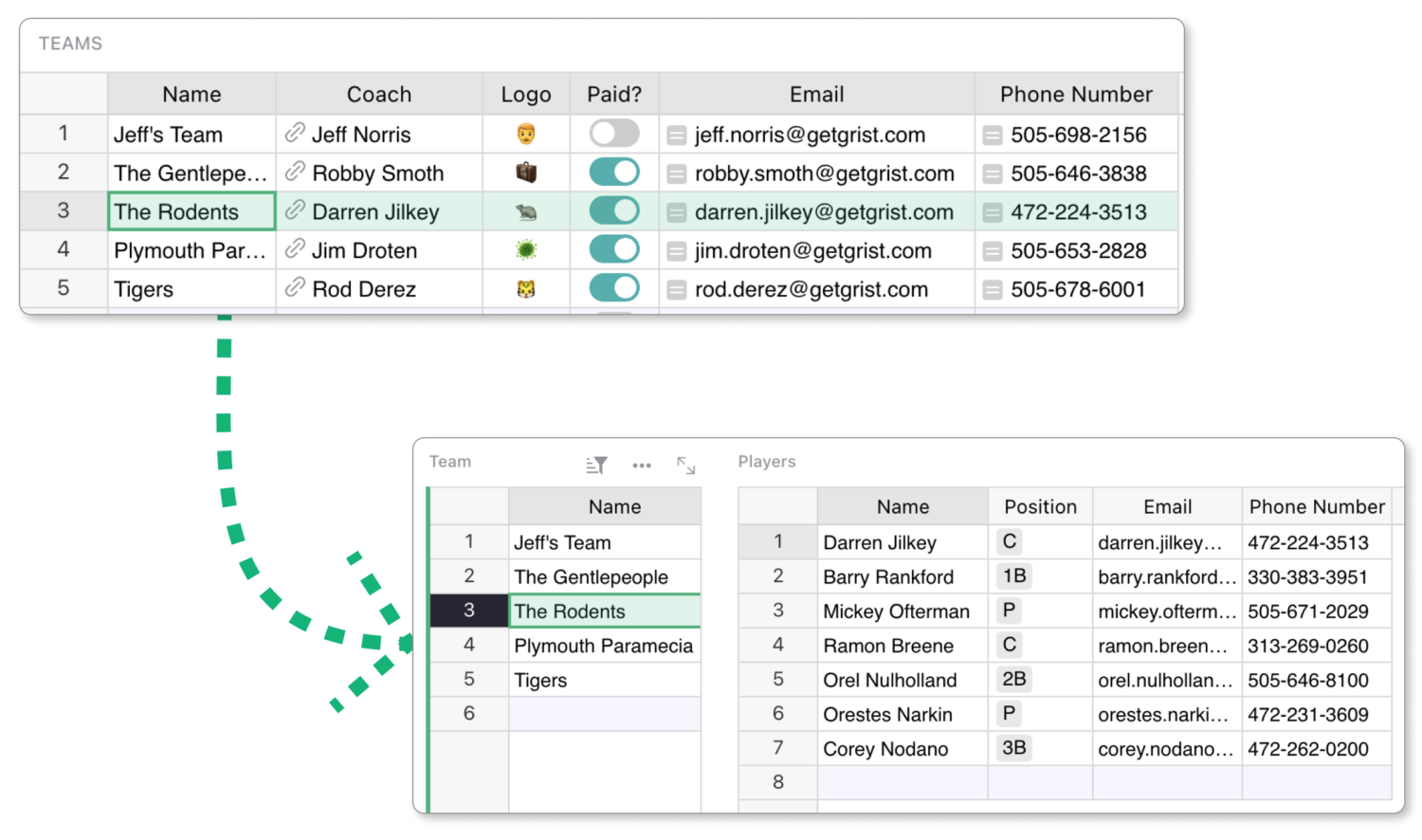The image size is (1422, 840).
Task: Select player Barry Rankford name cell
Action: click(x=902, y=576)
